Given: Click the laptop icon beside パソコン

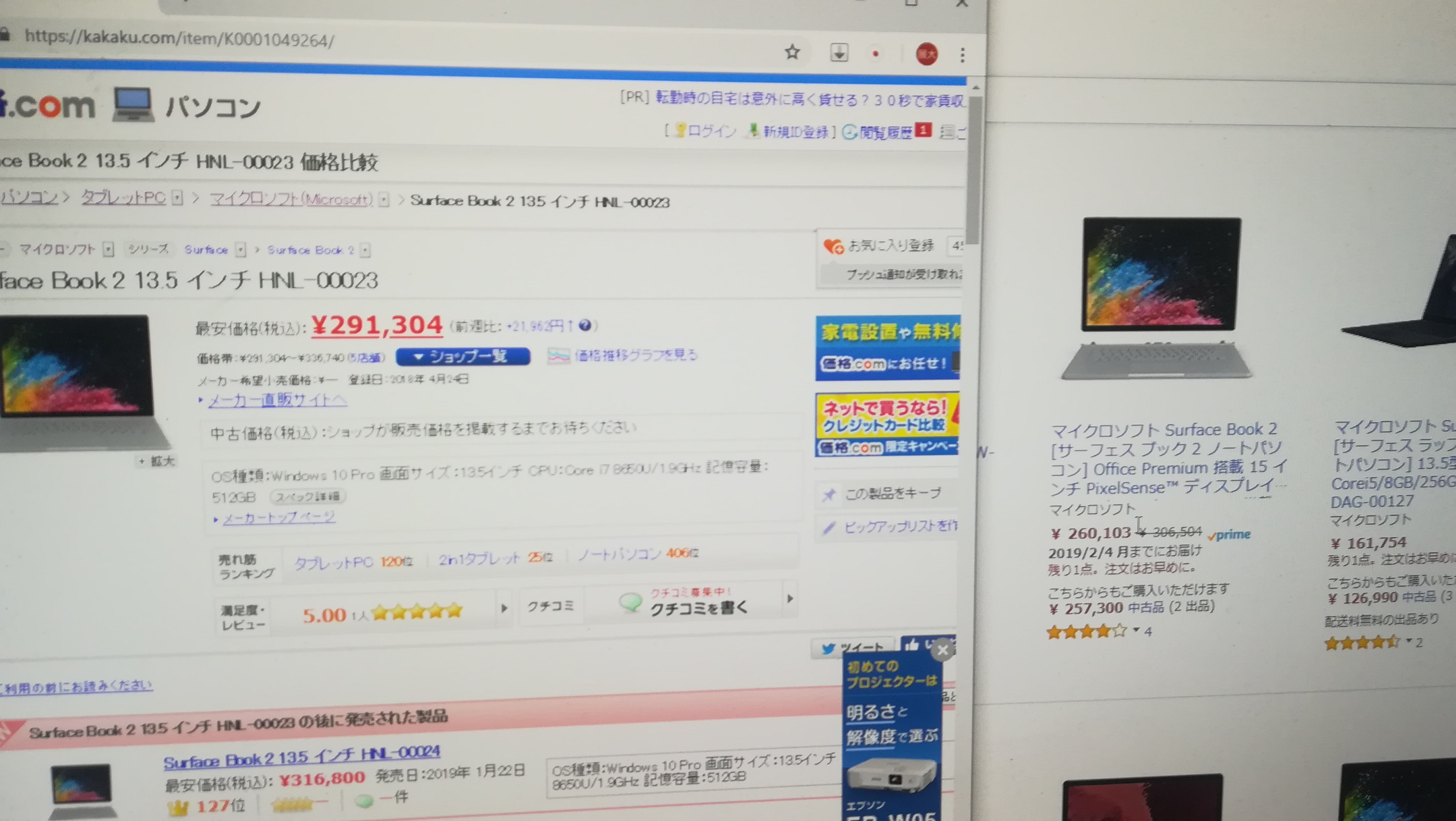Looking at the screenshot, I should (x=133, y=104).
